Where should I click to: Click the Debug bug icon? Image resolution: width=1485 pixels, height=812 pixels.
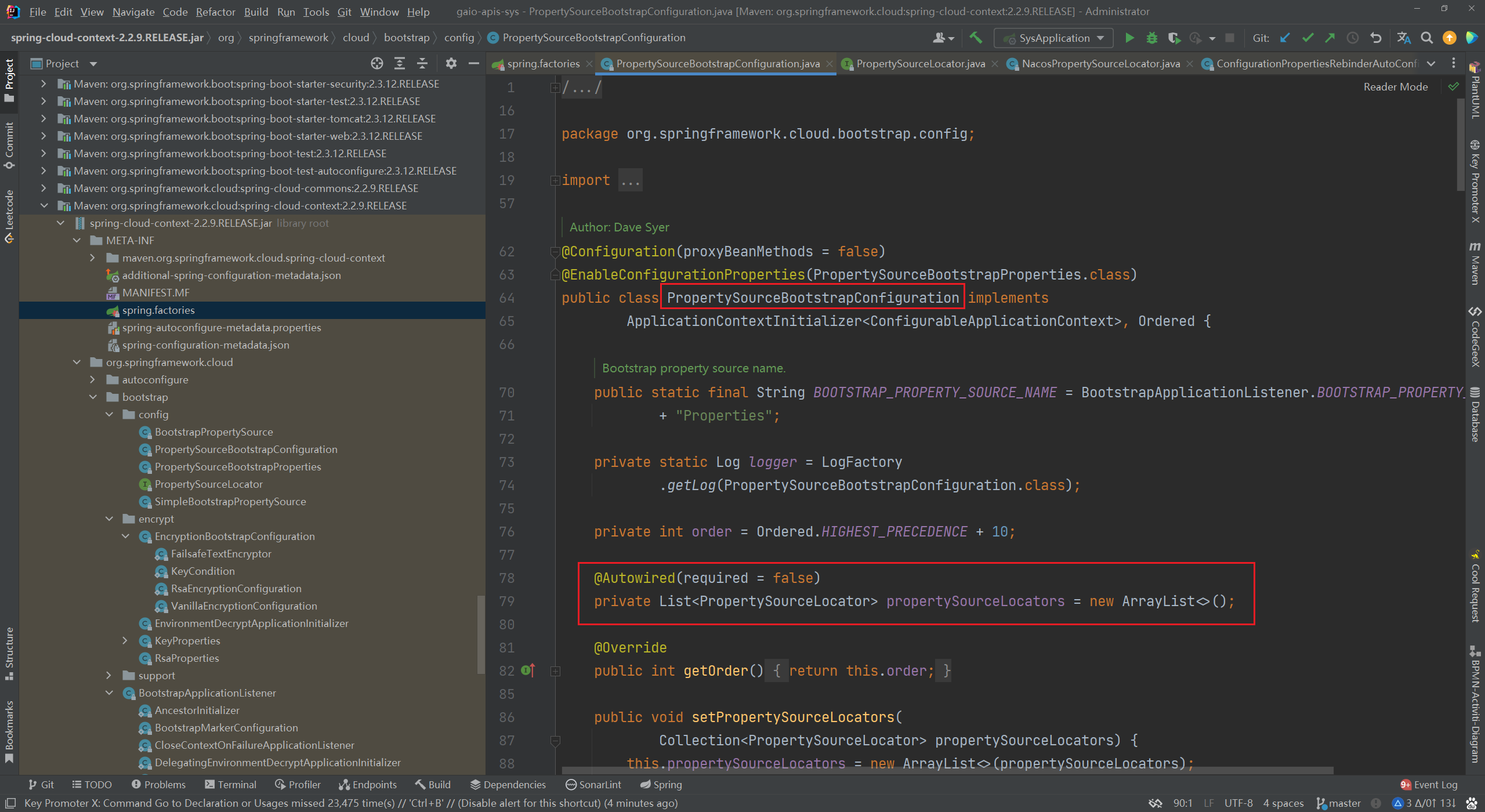point(1151,38)
